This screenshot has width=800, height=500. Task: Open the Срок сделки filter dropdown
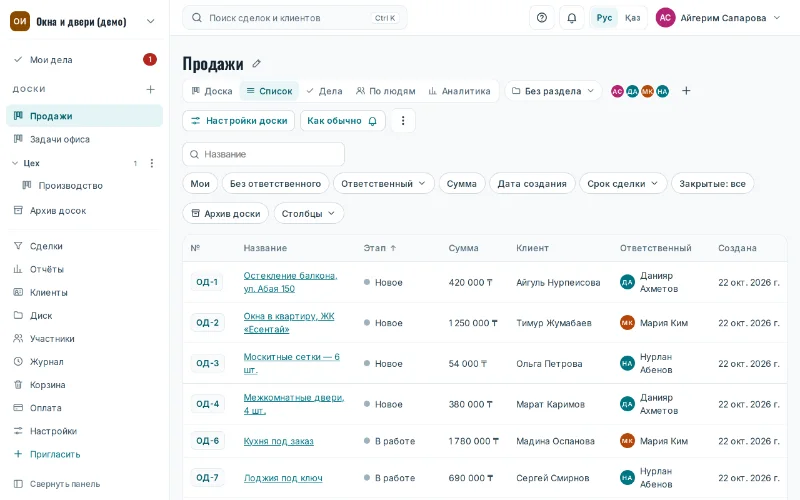pos(623,184)
